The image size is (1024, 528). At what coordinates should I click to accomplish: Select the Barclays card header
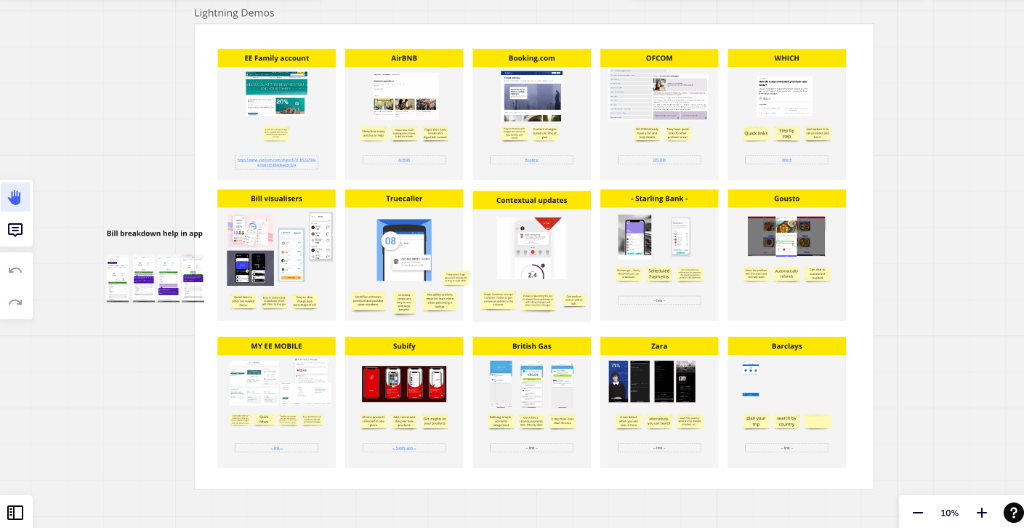coord(786,346)
